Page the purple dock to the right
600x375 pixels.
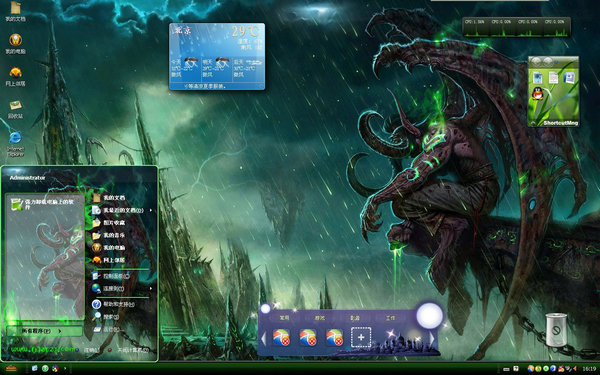[x=432, y=338]
